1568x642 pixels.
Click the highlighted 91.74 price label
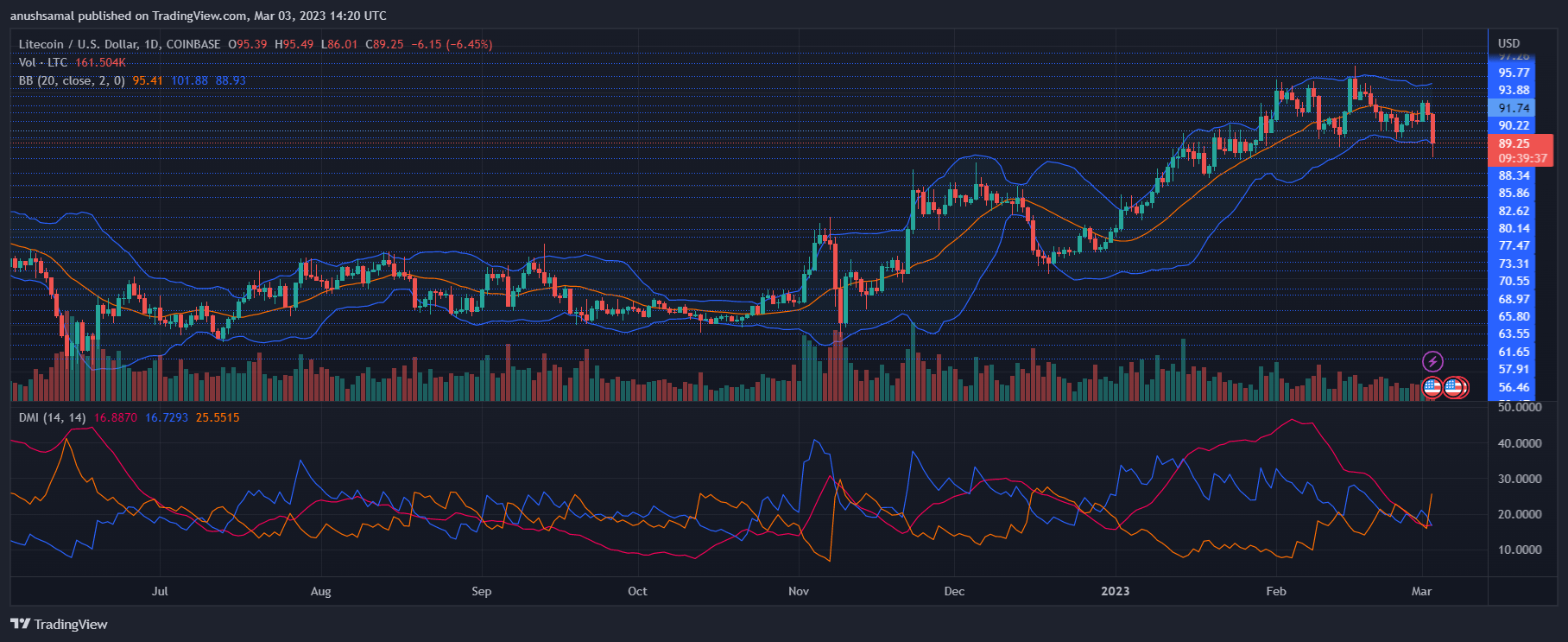(x=1514, y=108)
